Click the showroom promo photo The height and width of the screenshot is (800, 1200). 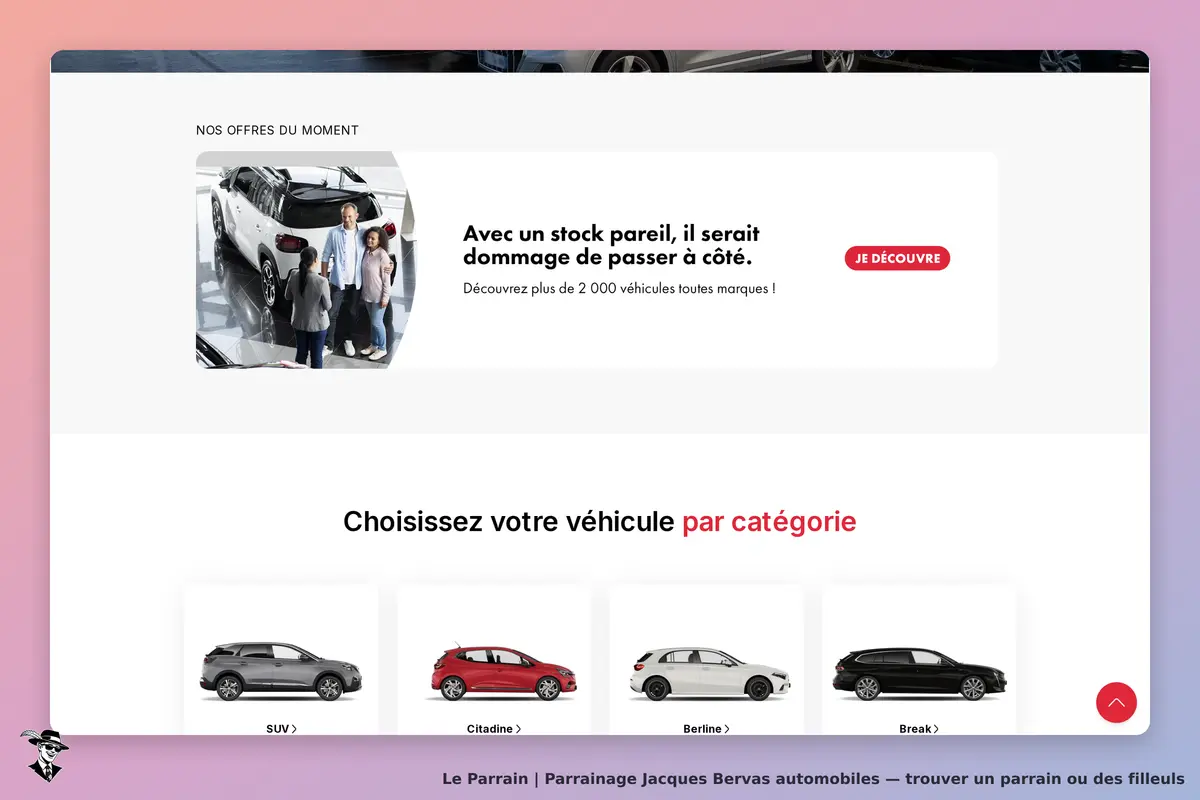coord(306,260)
